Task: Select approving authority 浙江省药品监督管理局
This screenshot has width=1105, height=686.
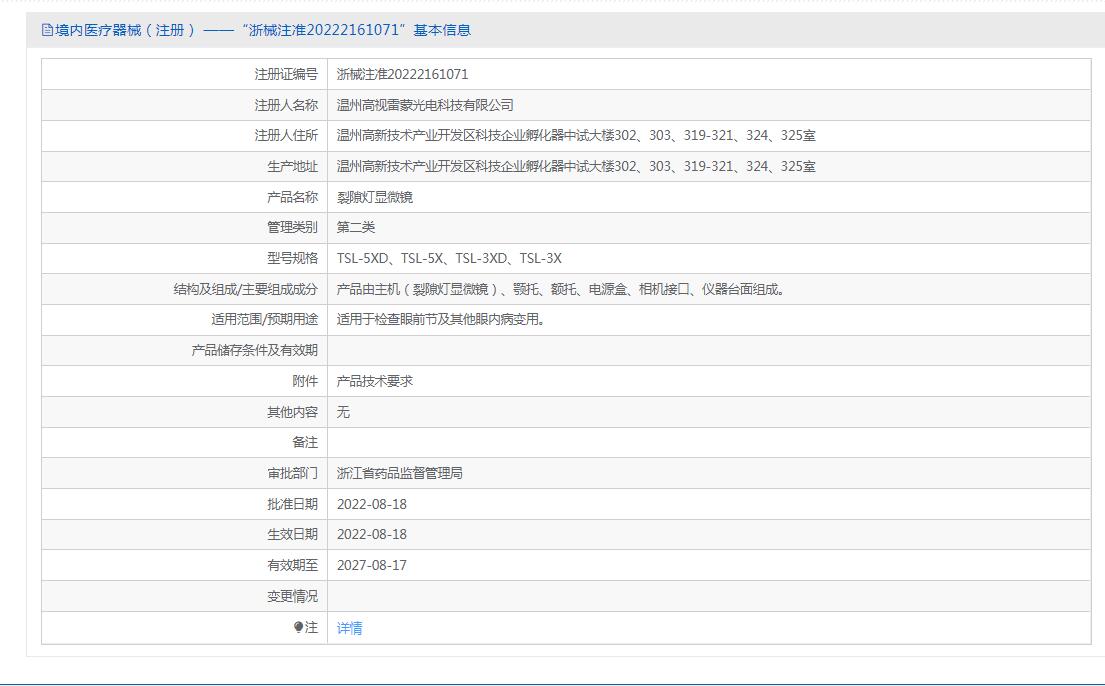Action: coord(400,473)
